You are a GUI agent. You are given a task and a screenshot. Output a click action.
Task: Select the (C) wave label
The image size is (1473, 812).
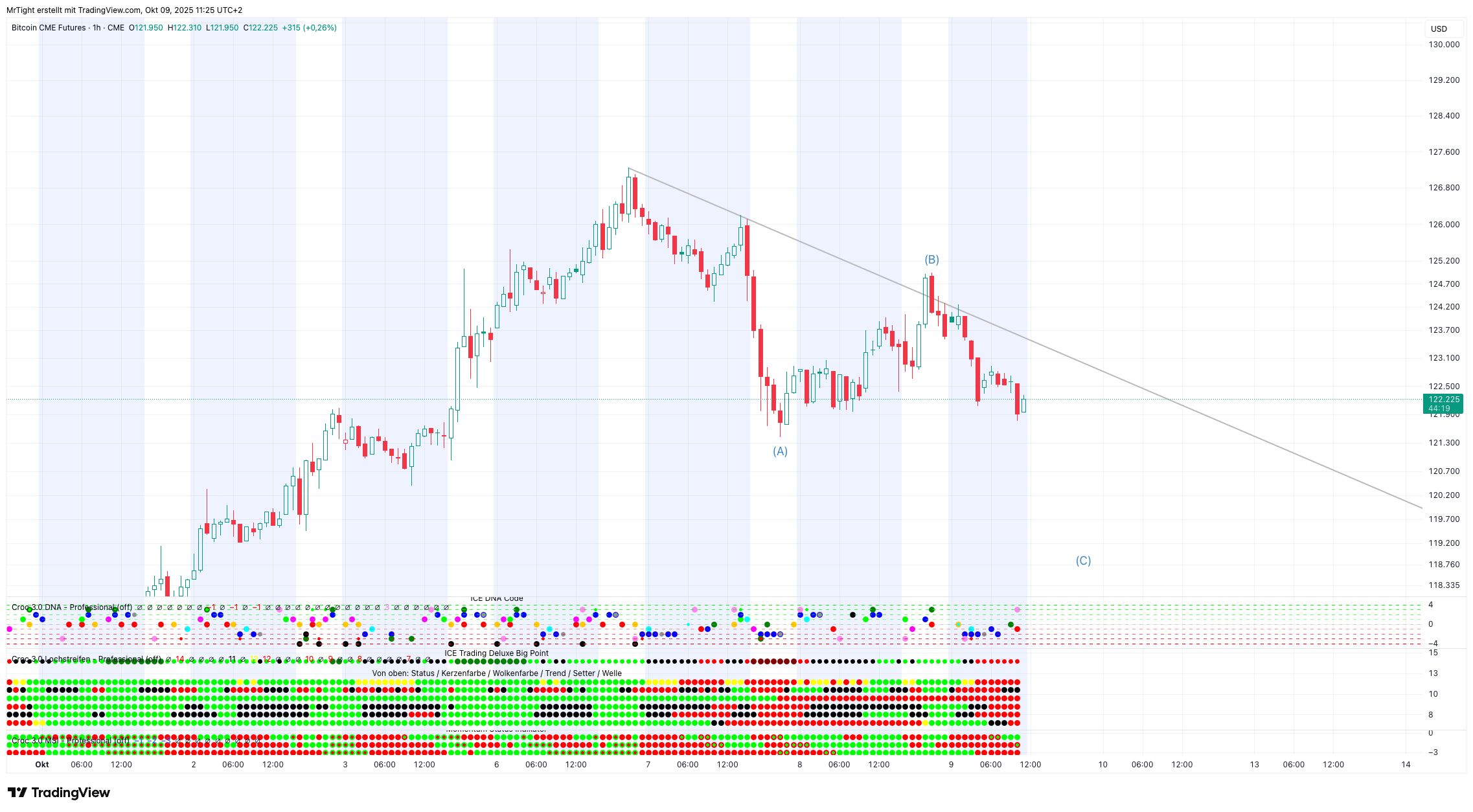pyautogui.click(x=1083, y=561)
